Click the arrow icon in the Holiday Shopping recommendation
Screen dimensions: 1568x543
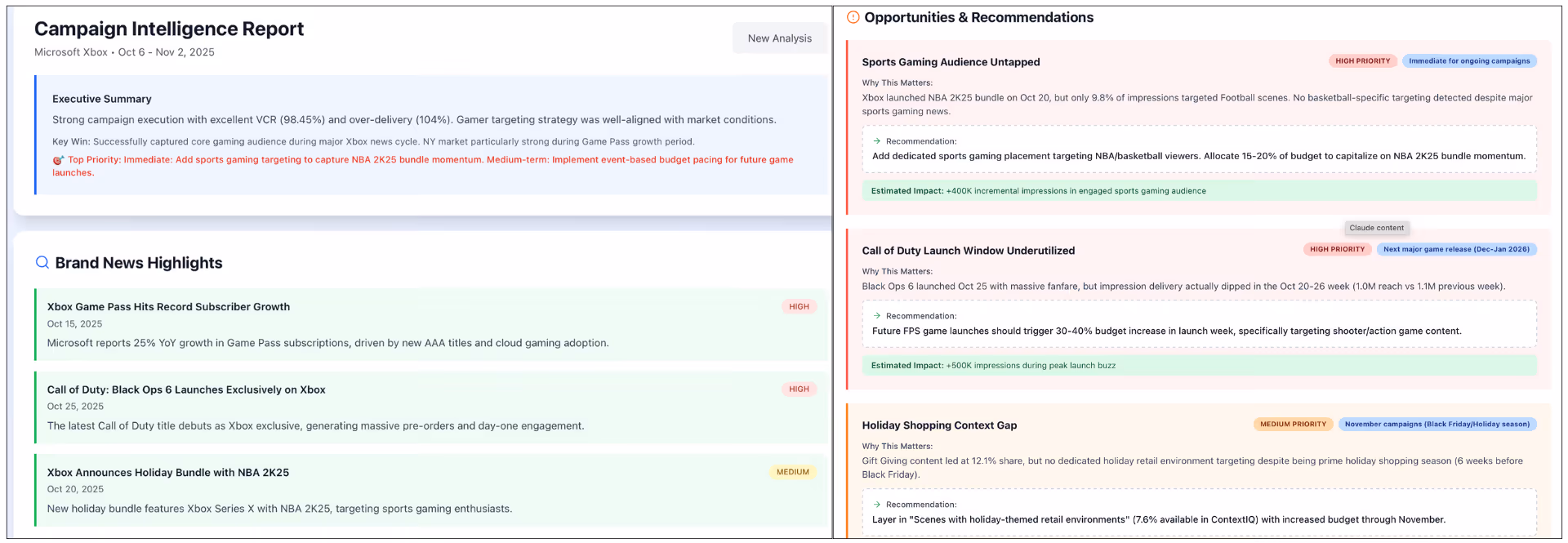point(877,505)
